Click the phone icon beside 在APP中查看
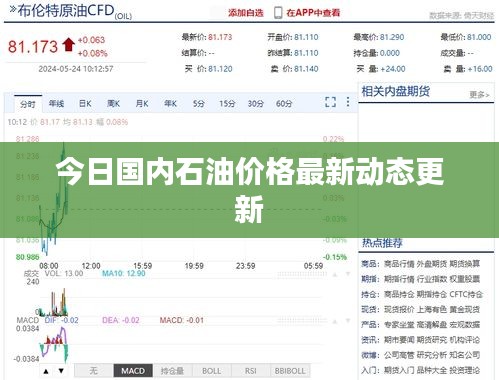The image size is (499, 380). (x=278, y=13)
